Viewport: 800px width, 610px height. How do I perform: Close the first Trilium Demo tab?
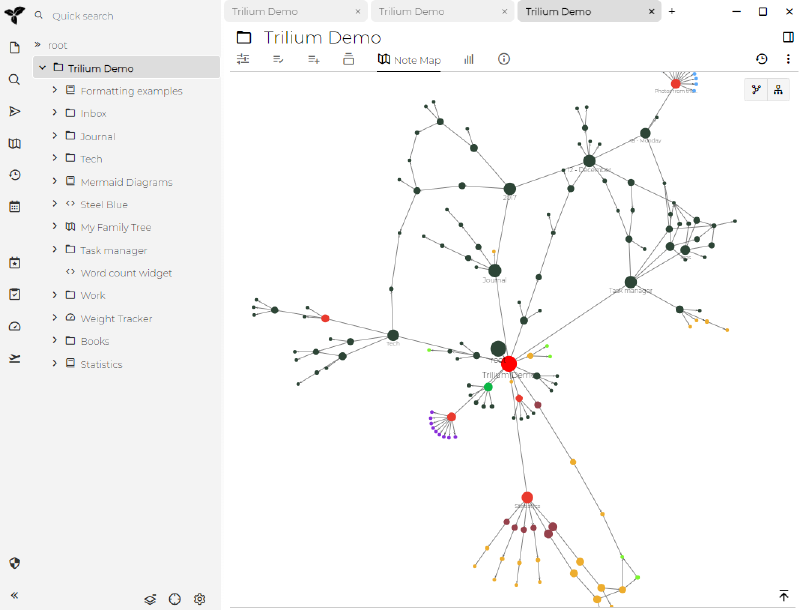click(x=358, y=11)
